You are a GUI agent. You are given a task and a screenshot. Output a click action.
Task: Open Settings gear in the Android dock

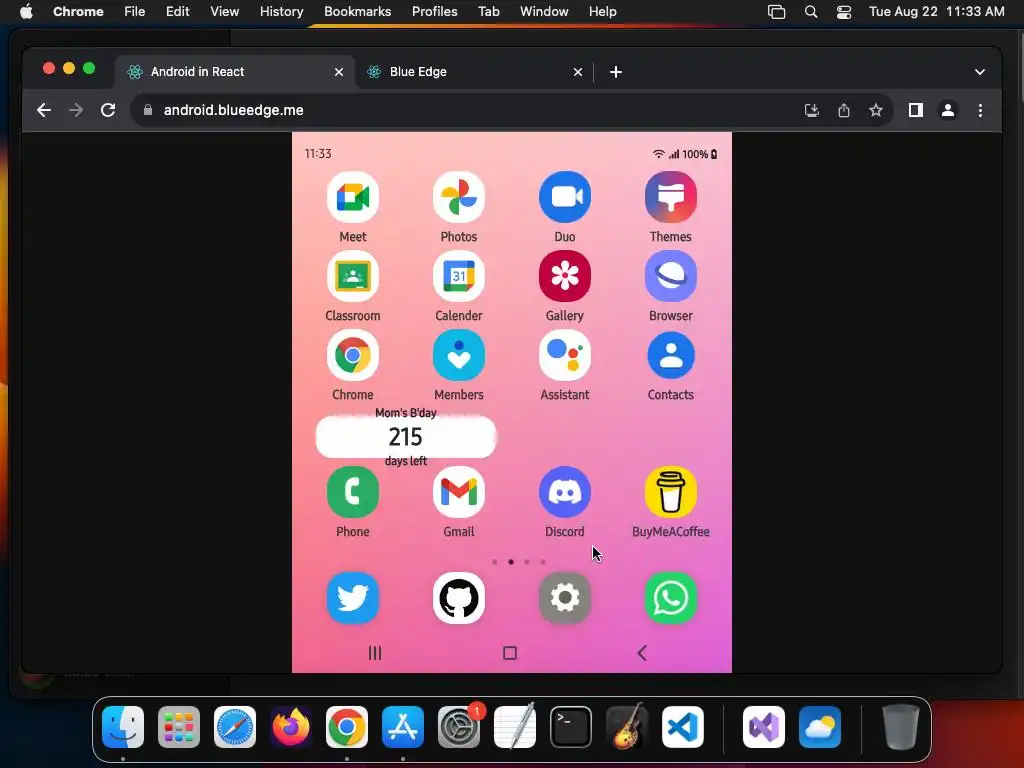click(x=565, y=598)
